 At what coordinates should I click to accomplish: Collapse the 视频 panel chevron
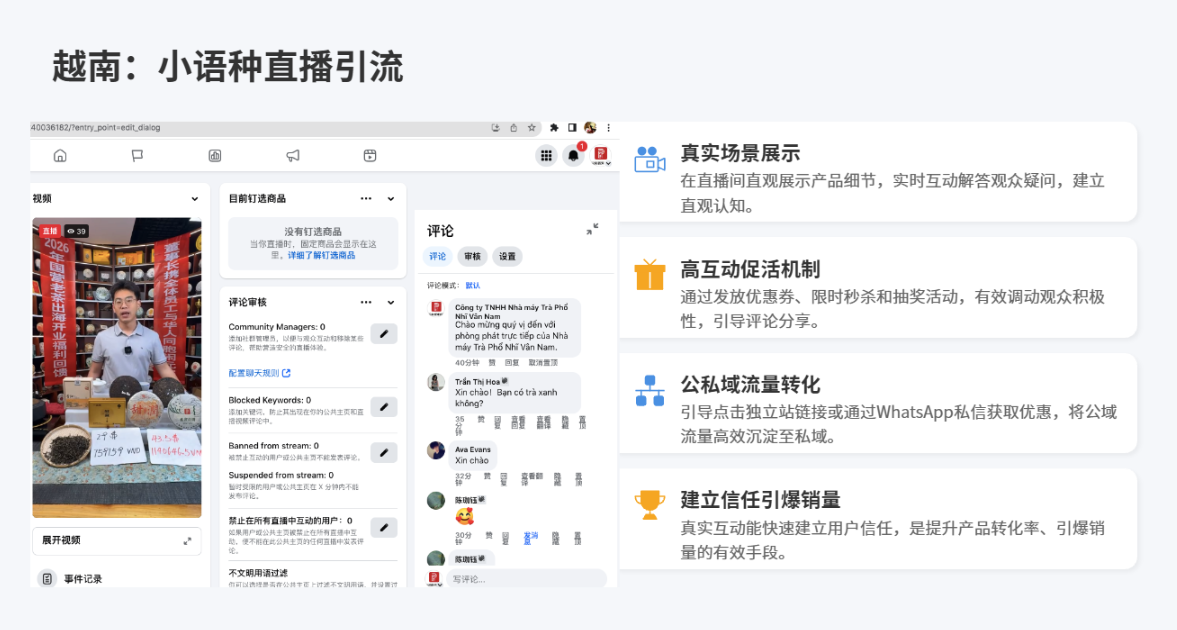click(194, 199)
